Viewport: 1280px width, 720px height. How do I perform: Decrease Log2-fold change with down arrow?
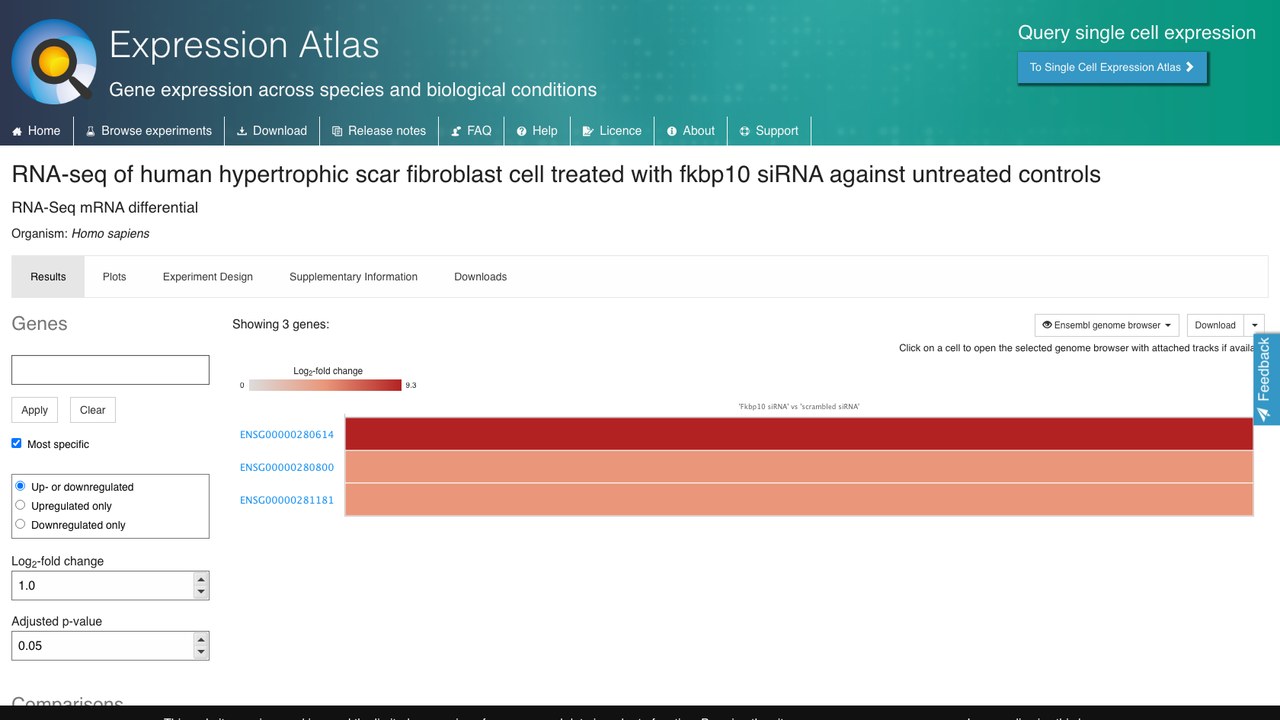click(x=201, y=593)
